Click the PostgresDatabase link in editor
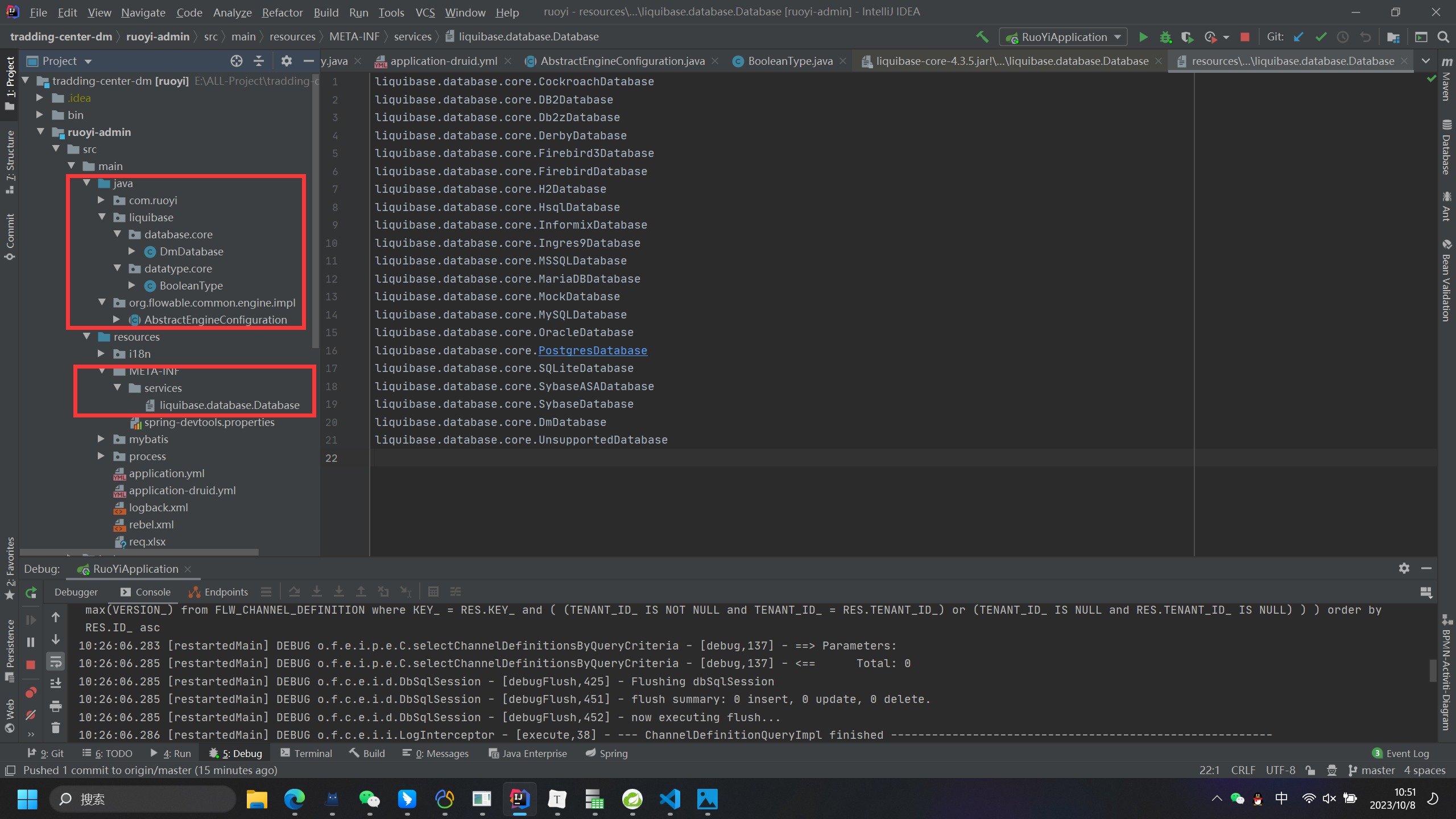The height and width of the screenshot is (819, 1456). point(592,350)
